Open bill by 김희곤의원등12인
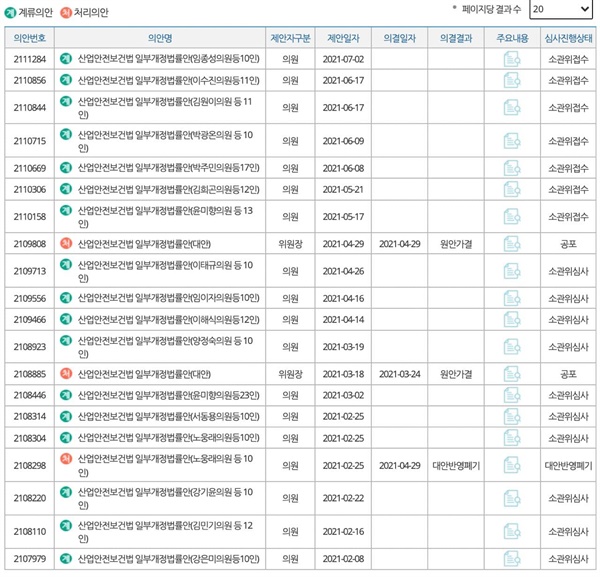Viewport: 600px width, 577px height. [168, 189]
